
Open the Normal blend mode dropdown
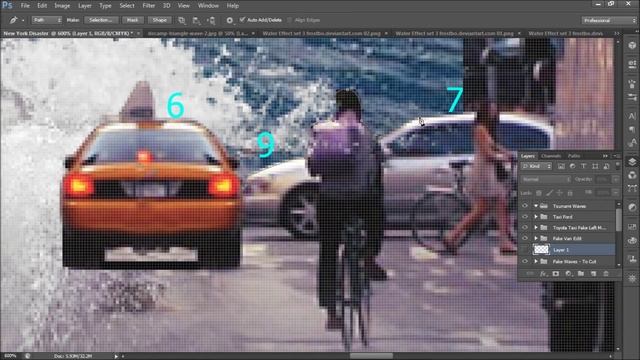click(546, 180)
